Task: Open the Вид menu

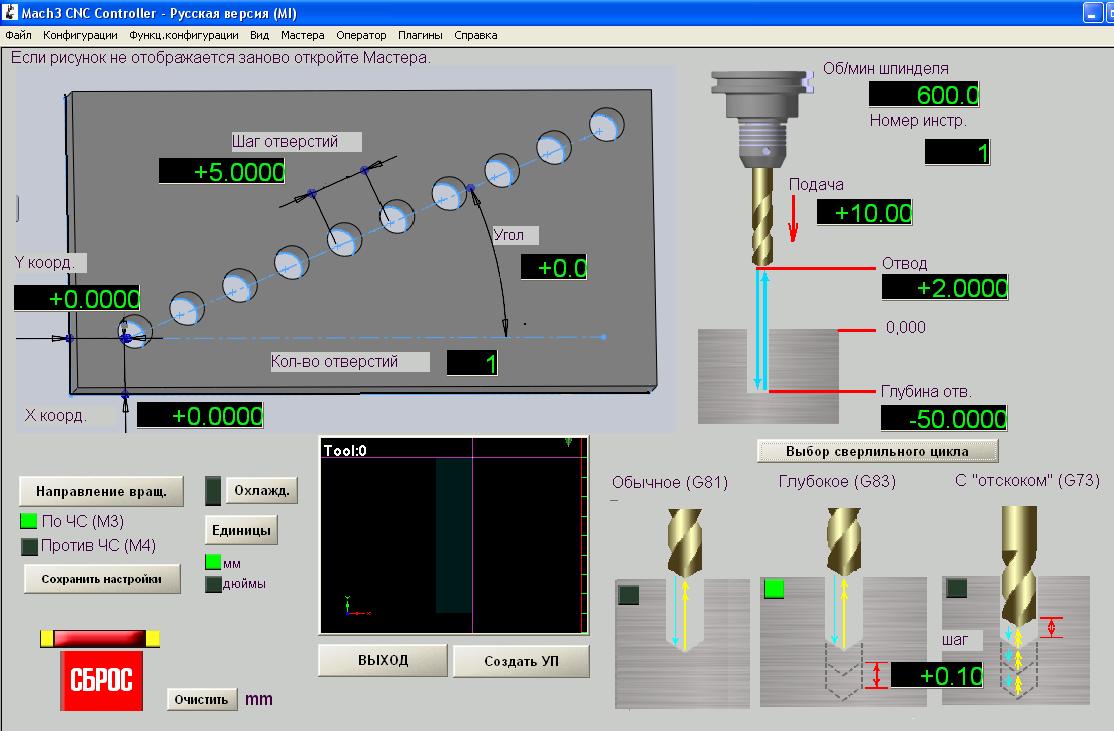Action: (259, 35)
